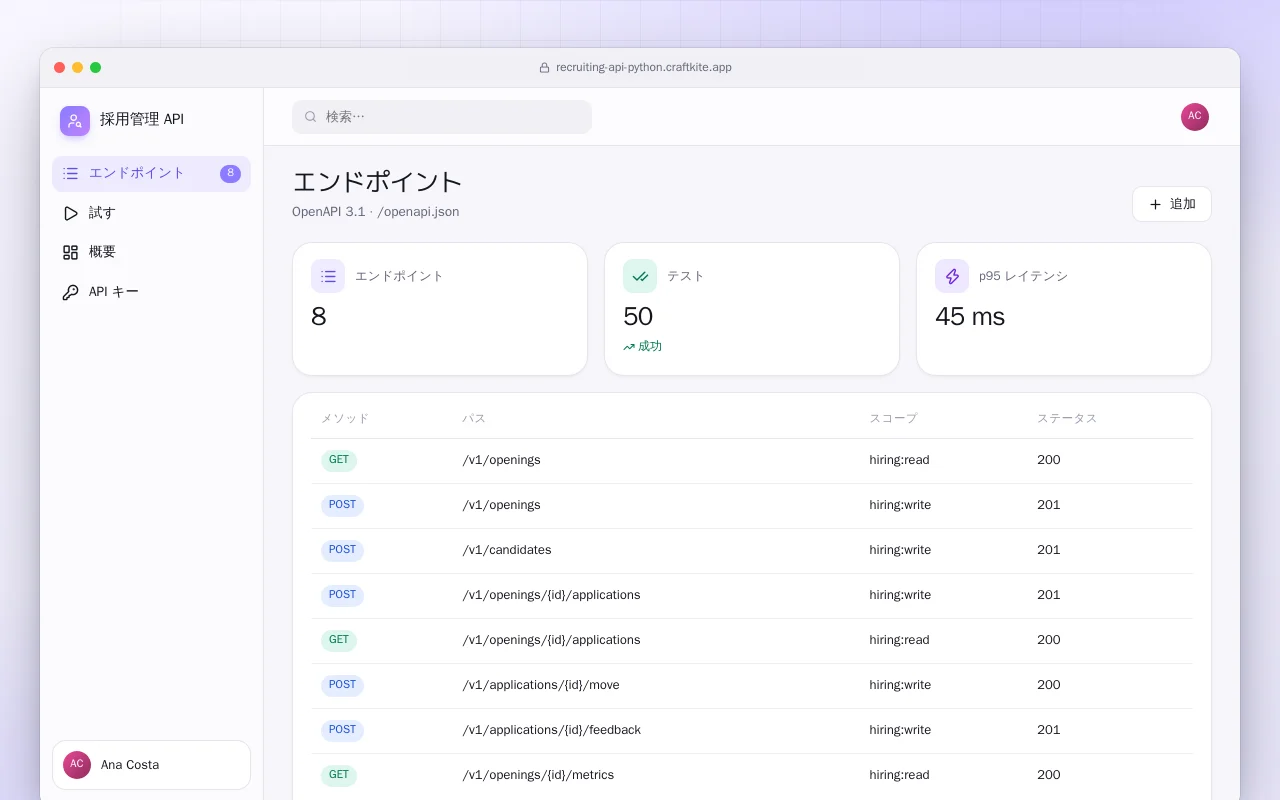This screenshot has width=1280, height=800.
Task: Click the double-check icon on the テスト card
Action: pyautogui.click(x=640, y=276)
